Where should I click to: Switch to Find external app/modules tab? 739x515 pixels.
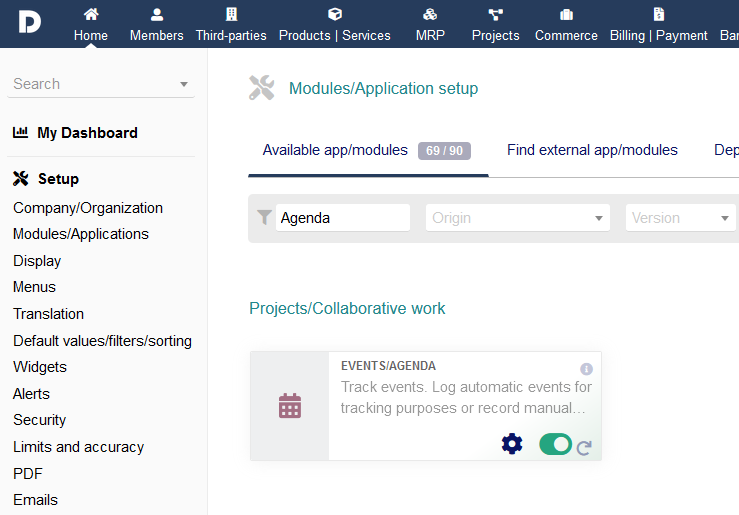tap(592, 150)
